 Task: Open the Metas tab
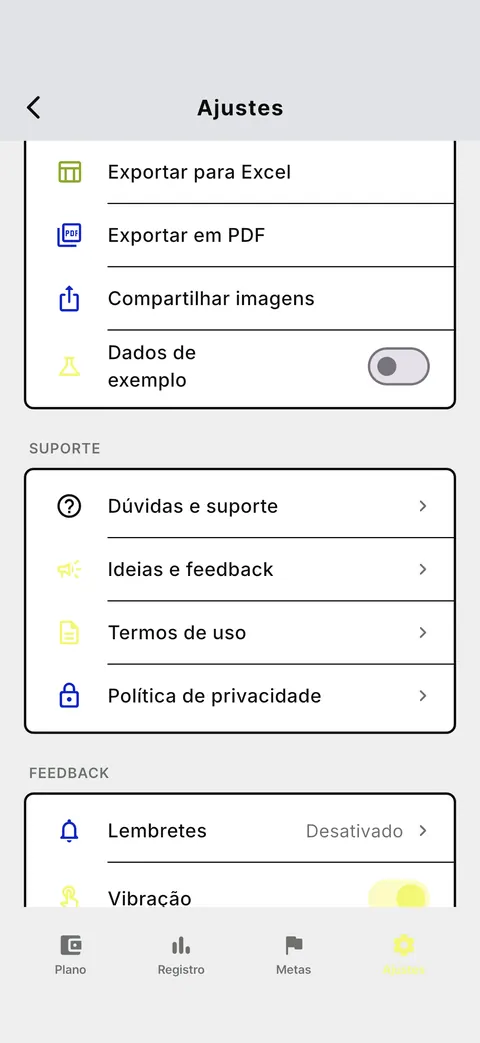(293, 954)
